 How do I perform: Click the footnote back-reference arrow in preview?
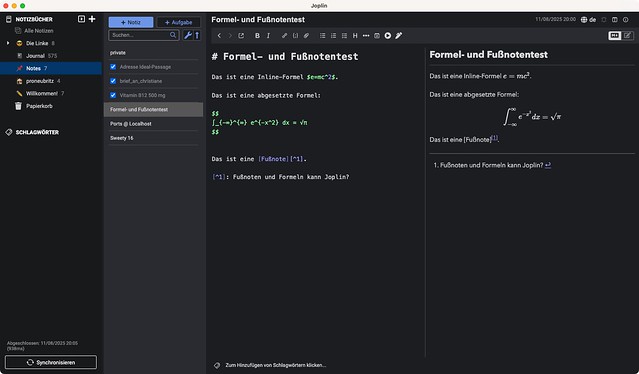548,165
